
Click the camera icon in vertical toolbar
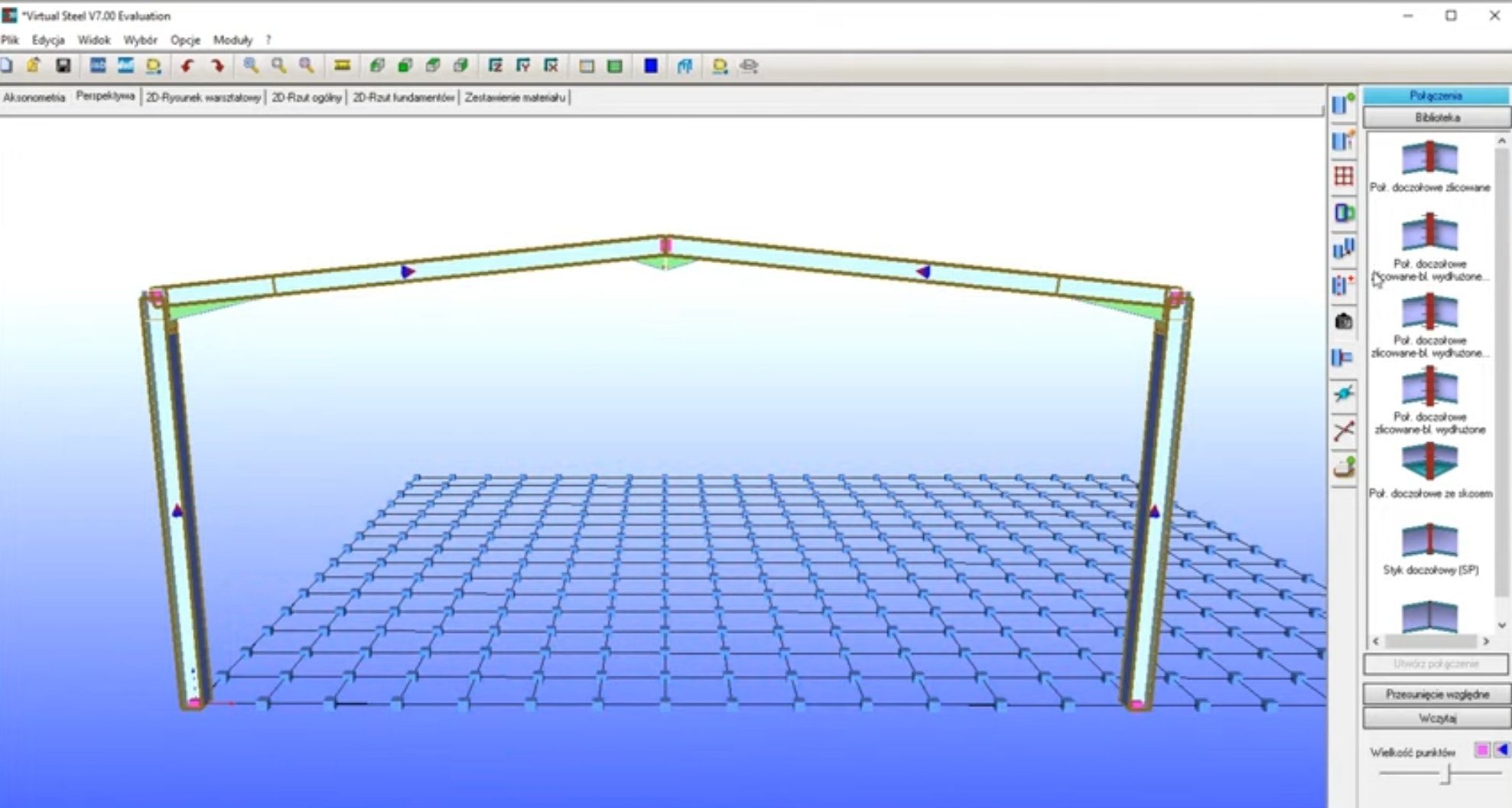1344,321
